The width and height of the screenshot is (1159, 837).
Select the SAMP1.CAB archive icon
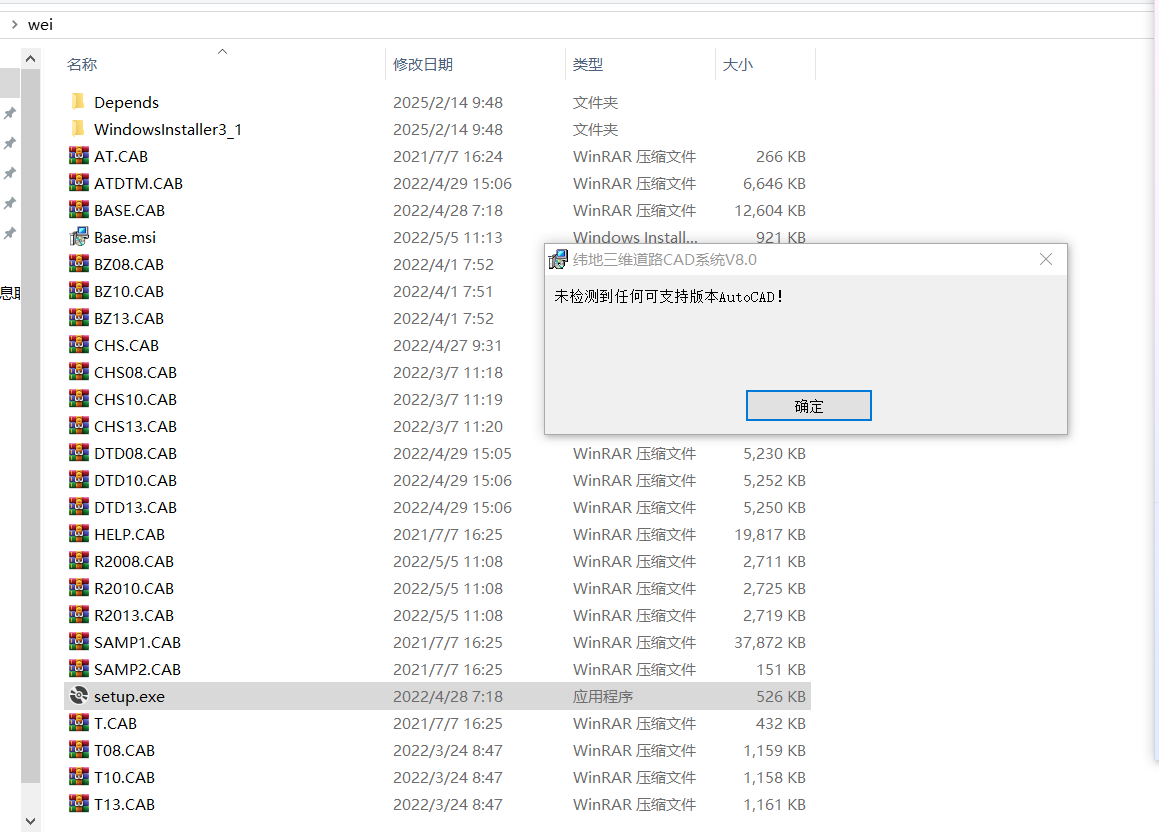coord(79,642)
